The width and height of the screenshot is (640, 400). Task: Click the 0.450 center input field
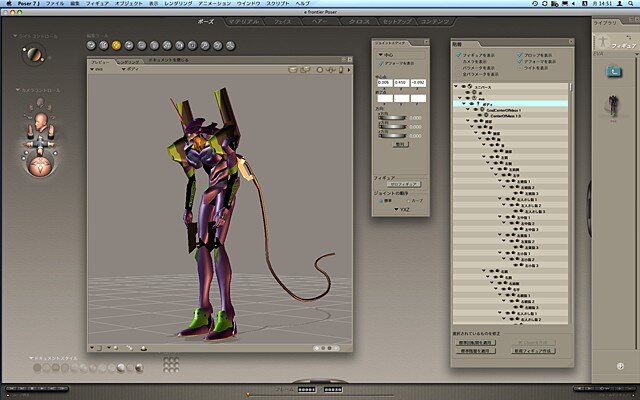pos(401,83)
